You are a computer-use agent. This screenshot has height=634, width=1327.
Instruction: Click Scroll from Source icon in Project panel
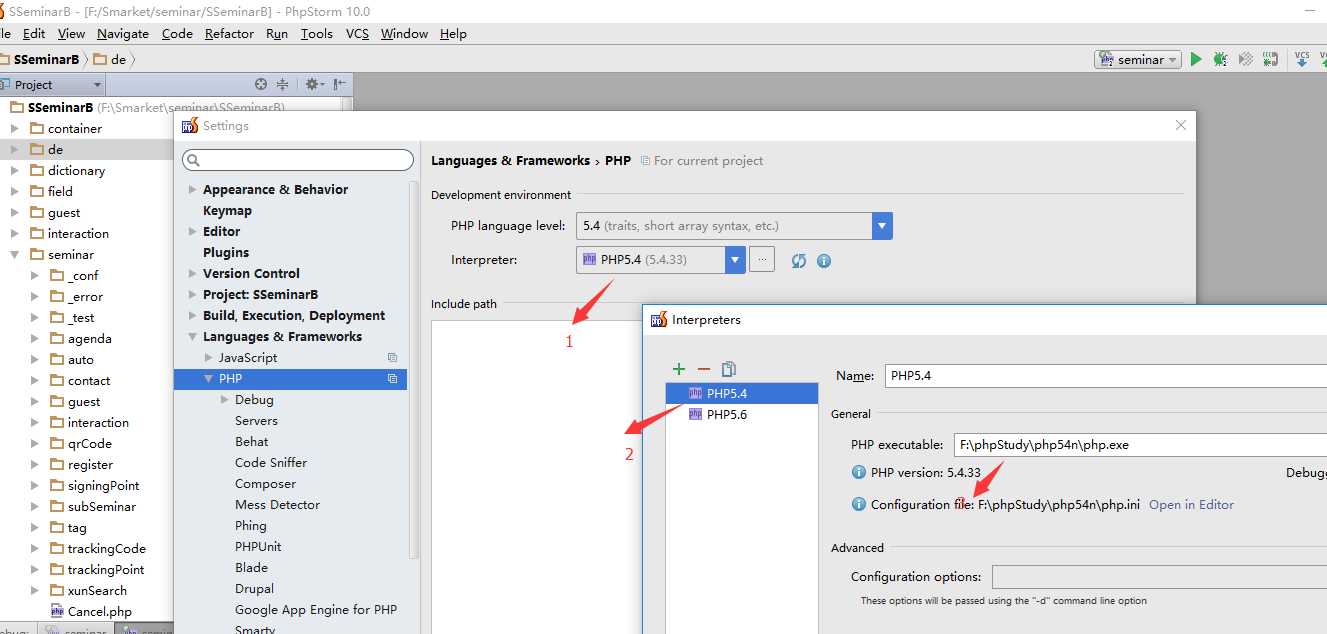click(x=261, y=85)
